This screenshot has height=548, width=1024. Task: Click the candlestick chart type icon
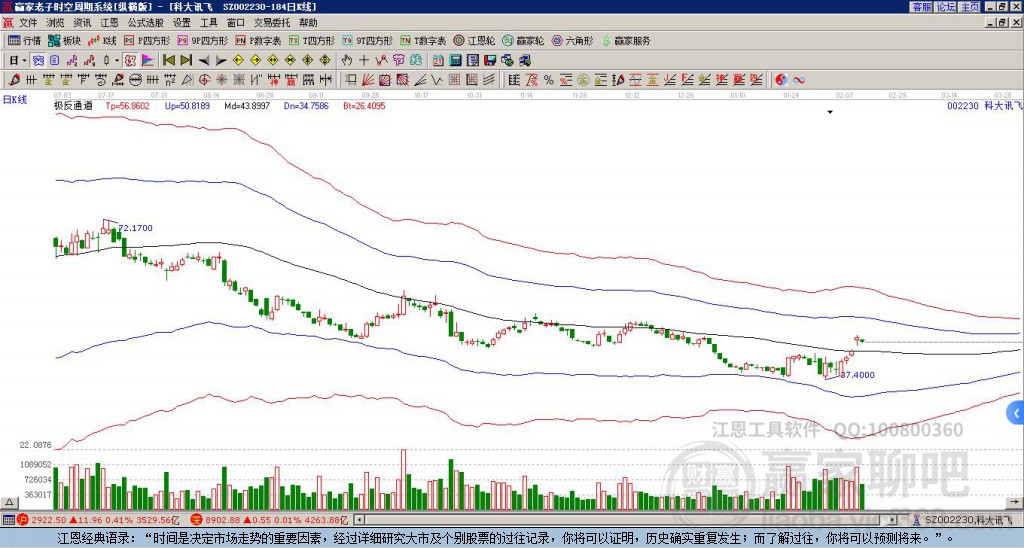[106, 61]
